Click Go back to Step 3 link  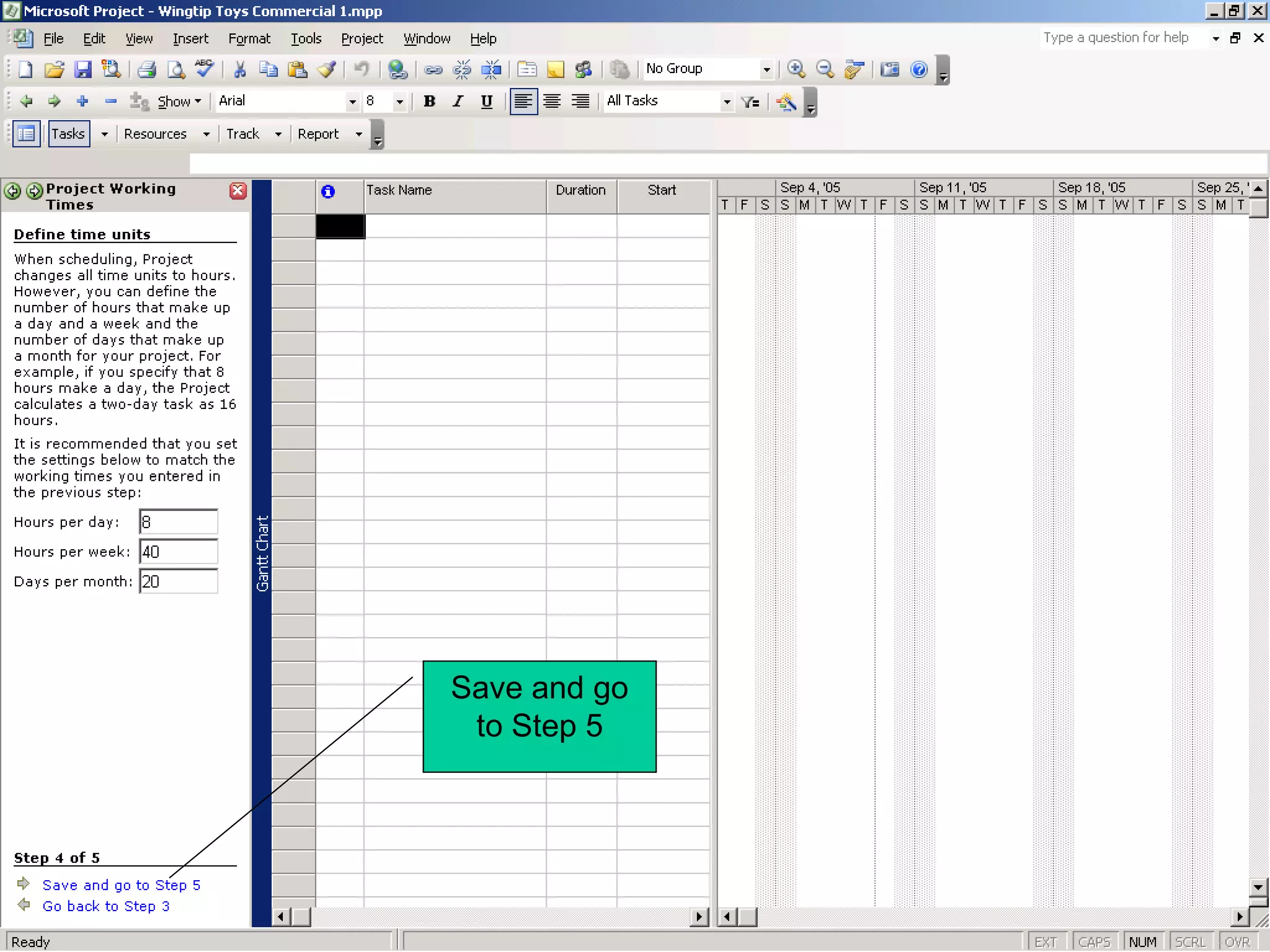pos(106,906)
